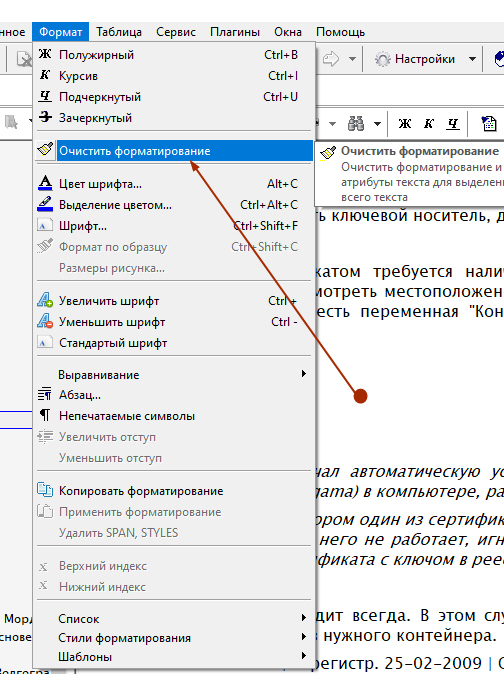Click the Decrease font icon in the menu
Viewport: 504px width, 674px height.
tap(45, 321)
